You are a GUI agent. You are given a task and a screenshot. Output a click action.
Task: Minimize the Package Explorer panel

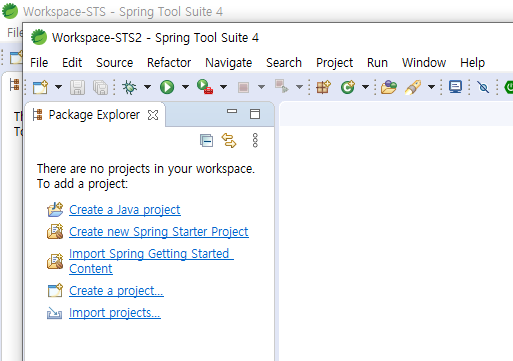click(x=232, y=111)
